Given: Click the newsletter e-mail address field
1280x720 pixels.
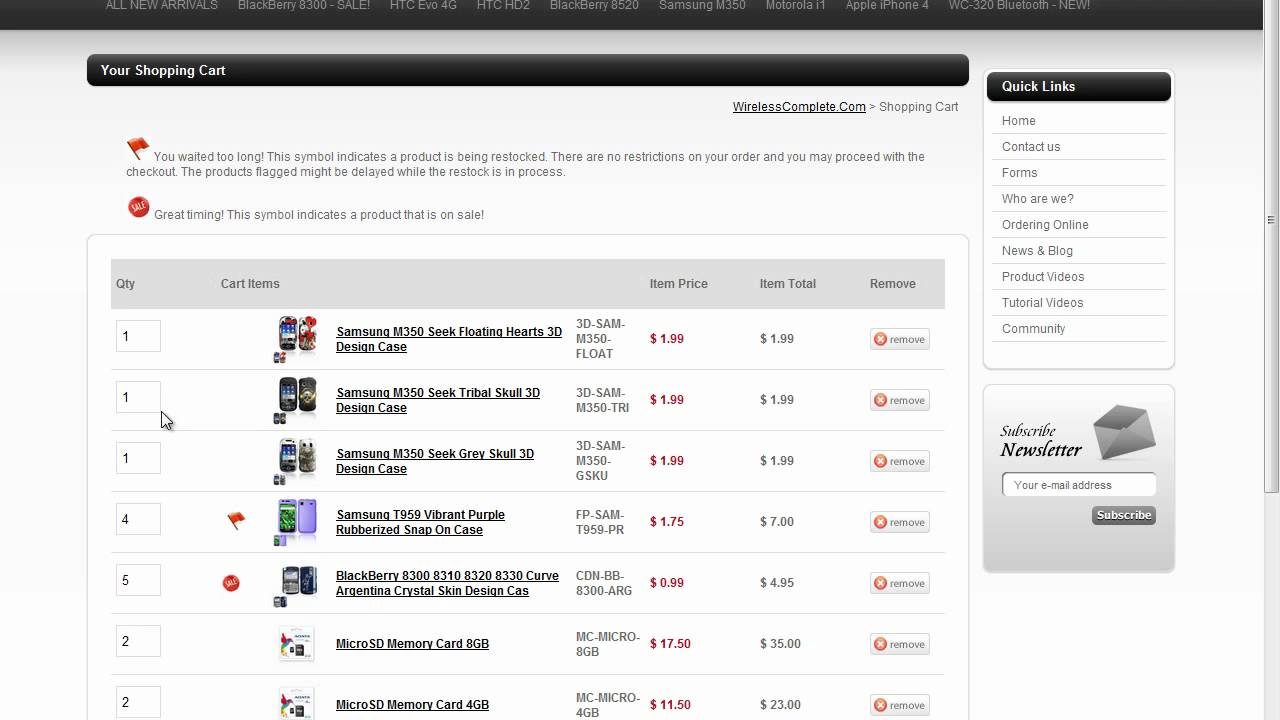Looking at the screenshot, I should 1079,485.
